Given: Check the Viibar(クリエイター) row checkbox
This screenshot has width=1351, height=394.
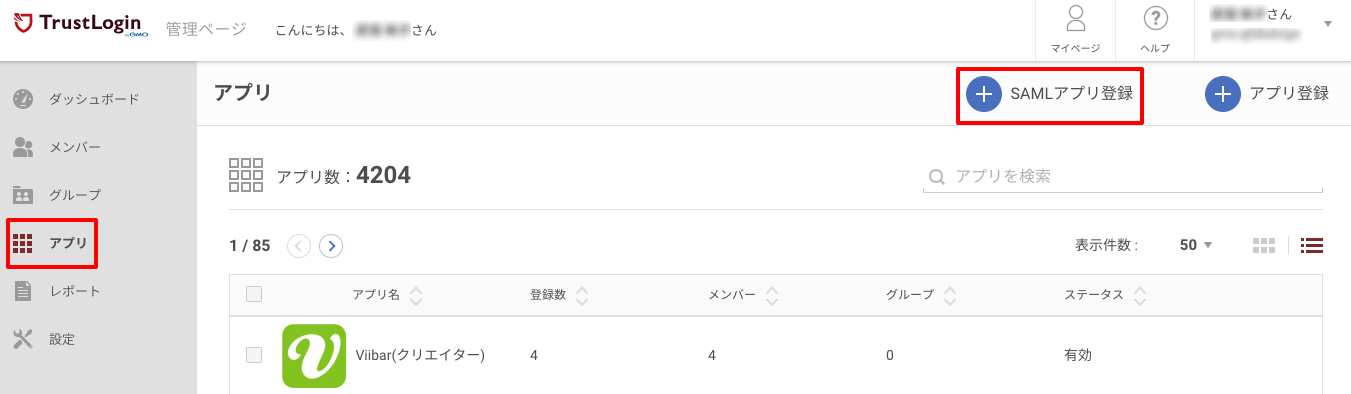Looking at the screenshot, I should tap(254, 355).
